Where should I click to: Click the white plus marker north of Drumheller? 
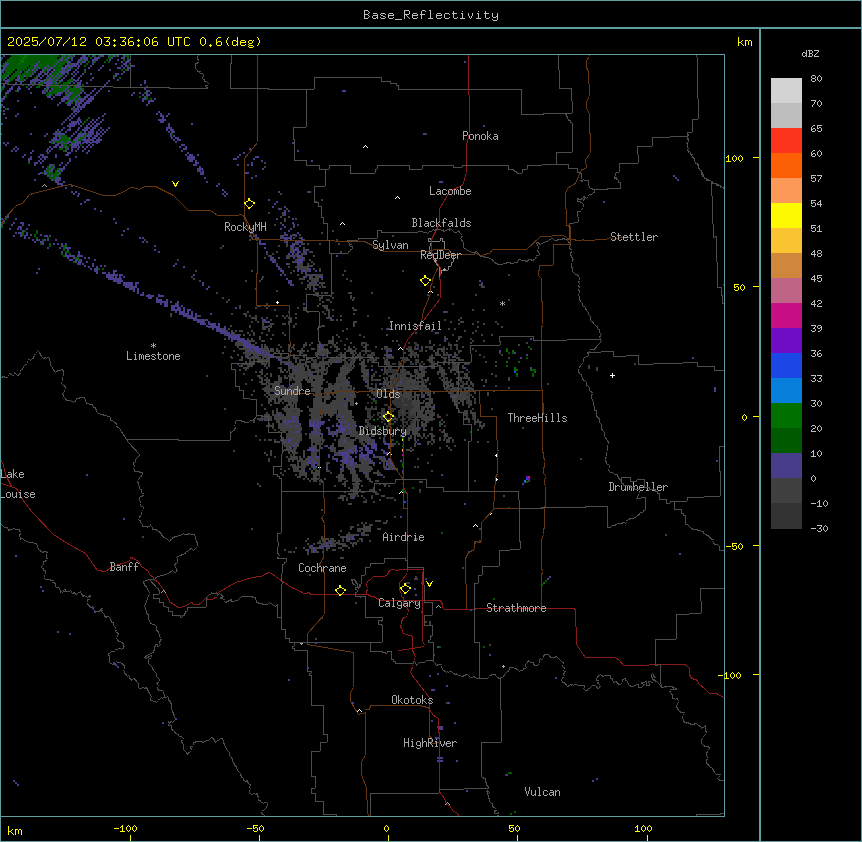(x=612, y=375)
